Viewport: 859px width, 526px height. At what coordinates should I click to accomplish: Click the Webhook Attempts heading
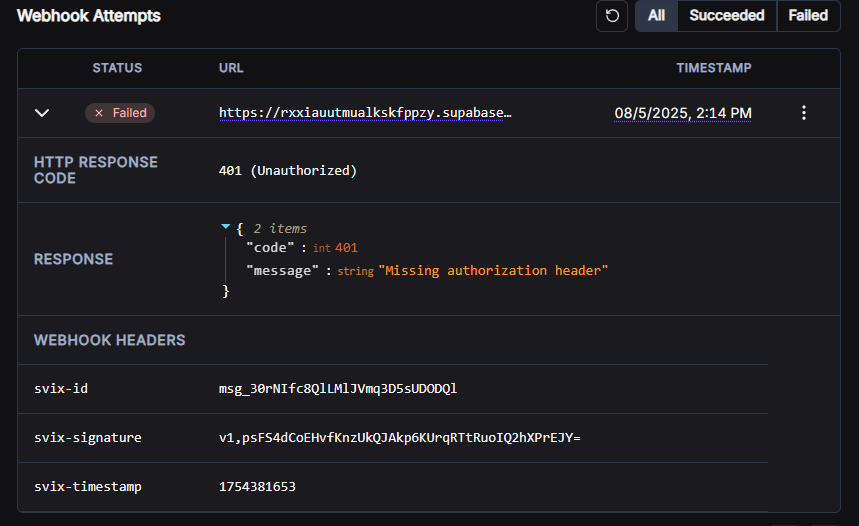(x=89, y=16)
